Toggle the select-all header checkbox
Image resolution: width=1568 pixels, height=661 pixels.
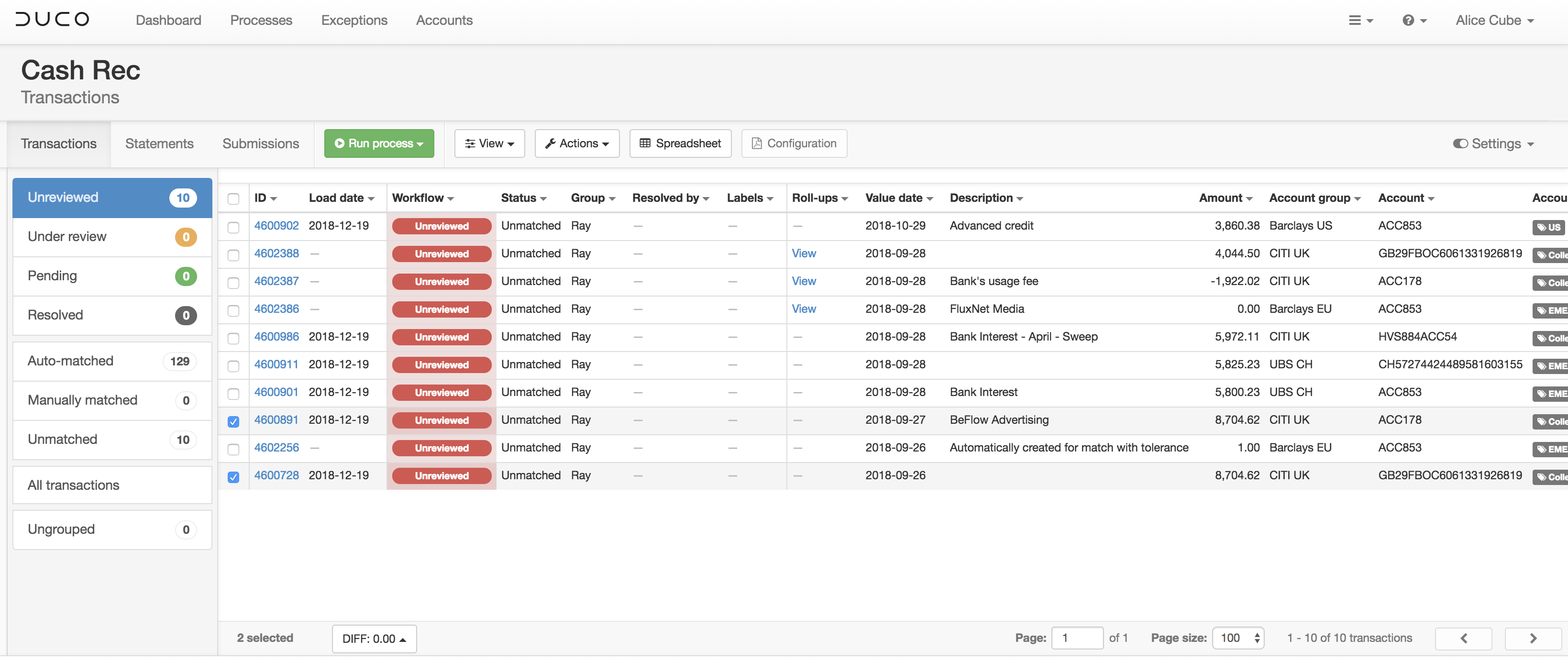coord(233,198)
